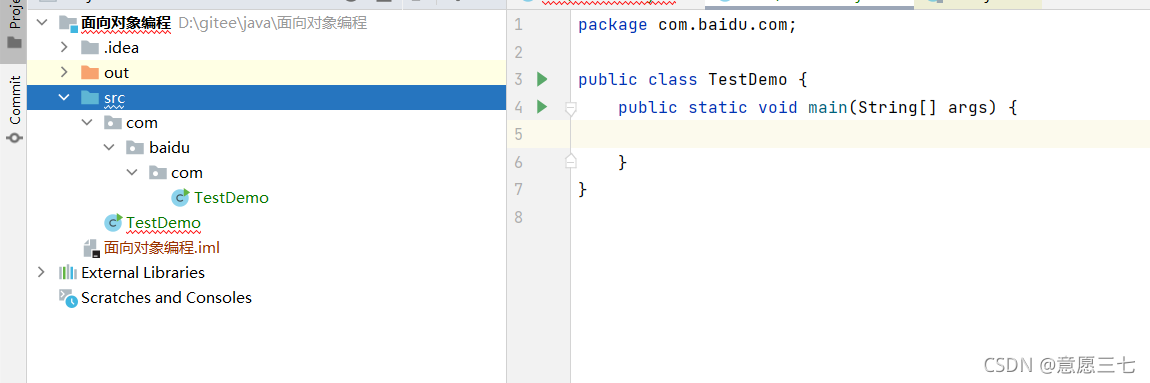This screenshot has width=1150, height=383.
Task: Click the fold end marker on line 6
Action: [x=571, y=161]
